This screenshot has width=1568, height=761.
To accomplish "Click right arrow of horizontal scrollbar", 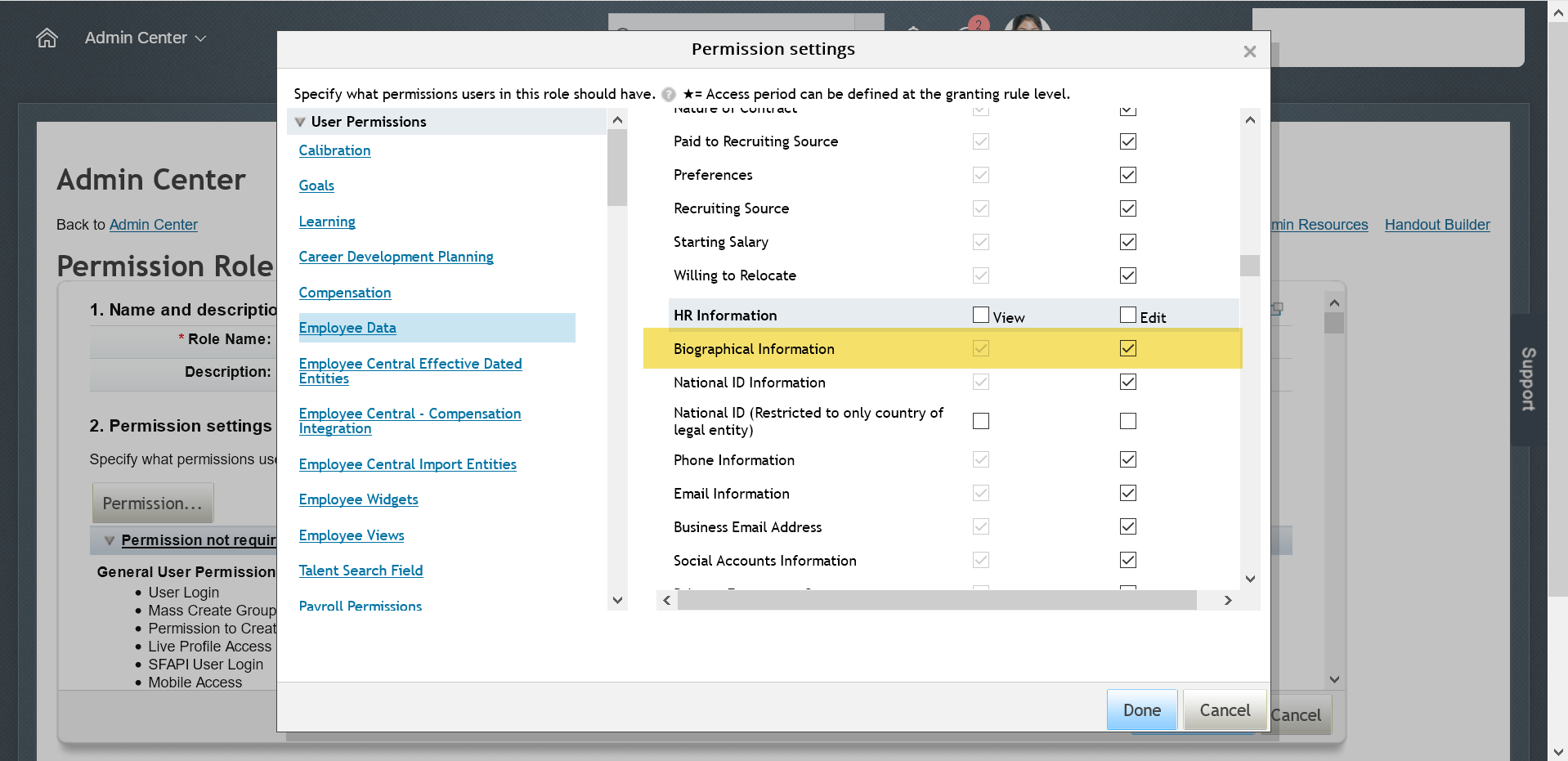I will (1228, 600).
